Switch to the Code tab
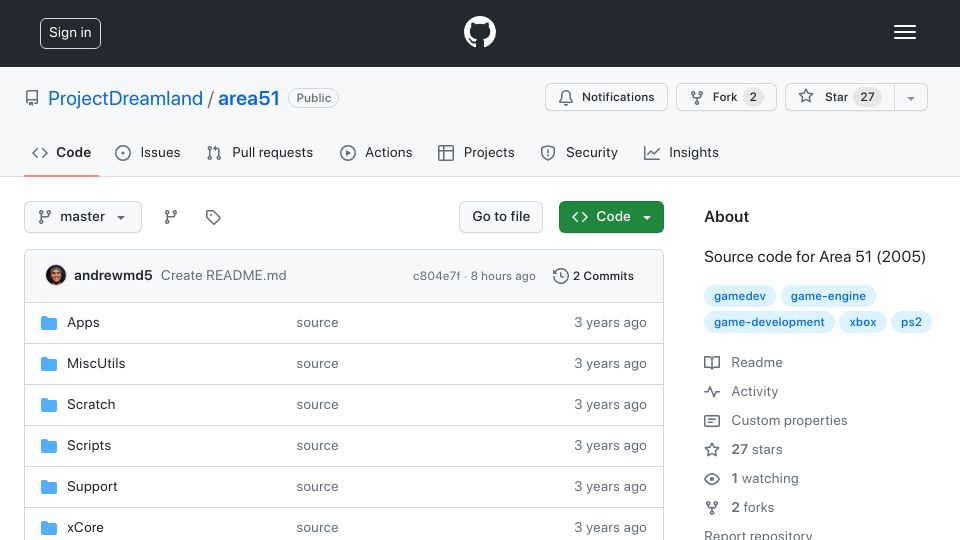The width and height of the screenshot is (960, 540). click(61, 152)
